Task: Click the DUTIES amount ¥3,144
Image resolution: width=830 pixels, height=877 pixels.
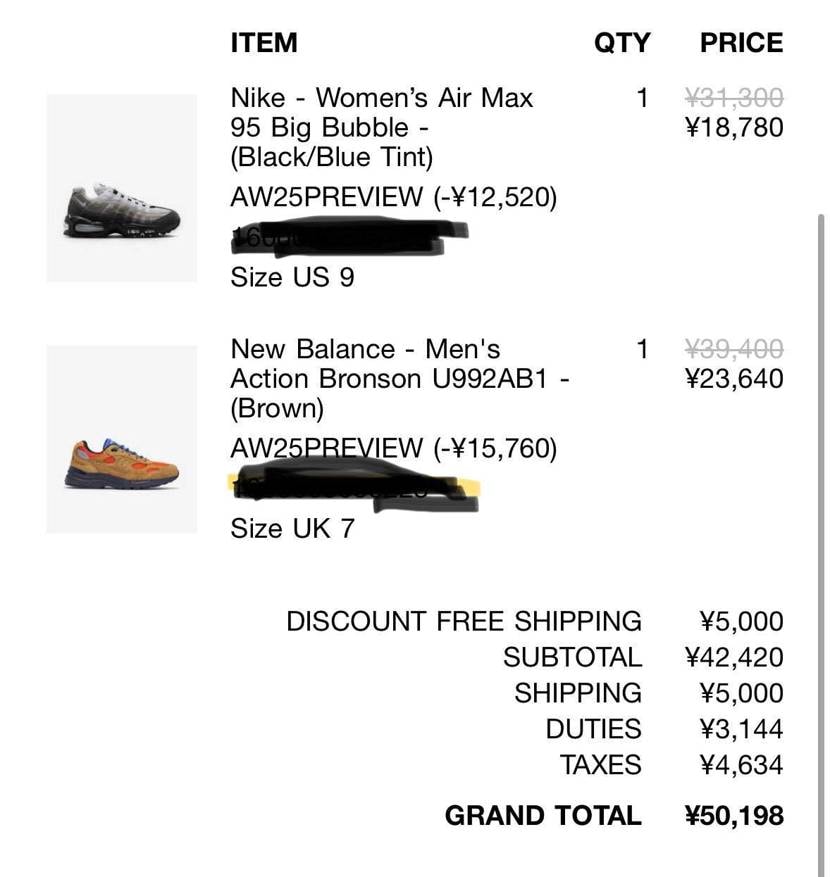Action: click(x=741, y=729)
